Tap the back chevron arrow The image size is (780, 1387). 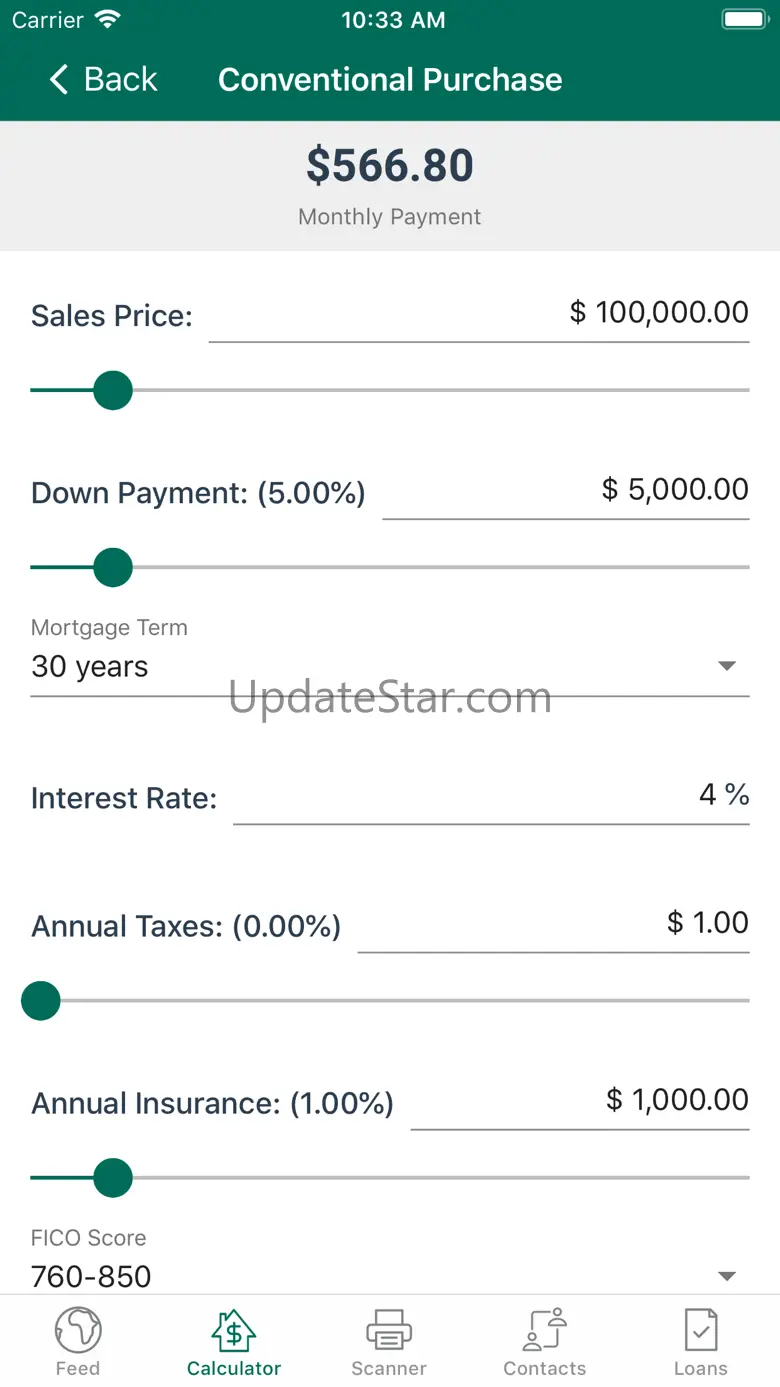tap(59, 80)
